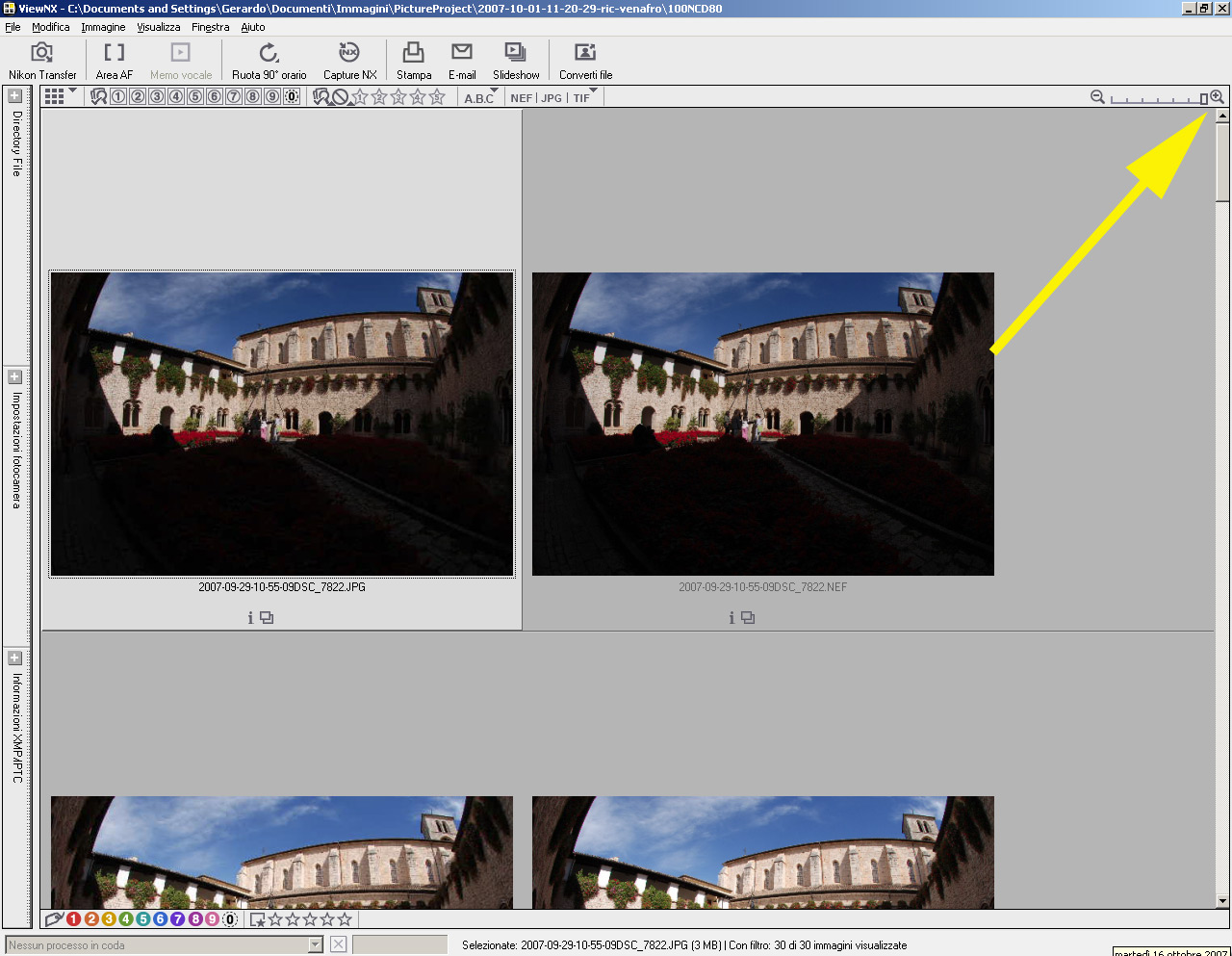
Task: Toggle filter for label 3 in top bar
Action: pyautogui.click(x=157, y=96)
